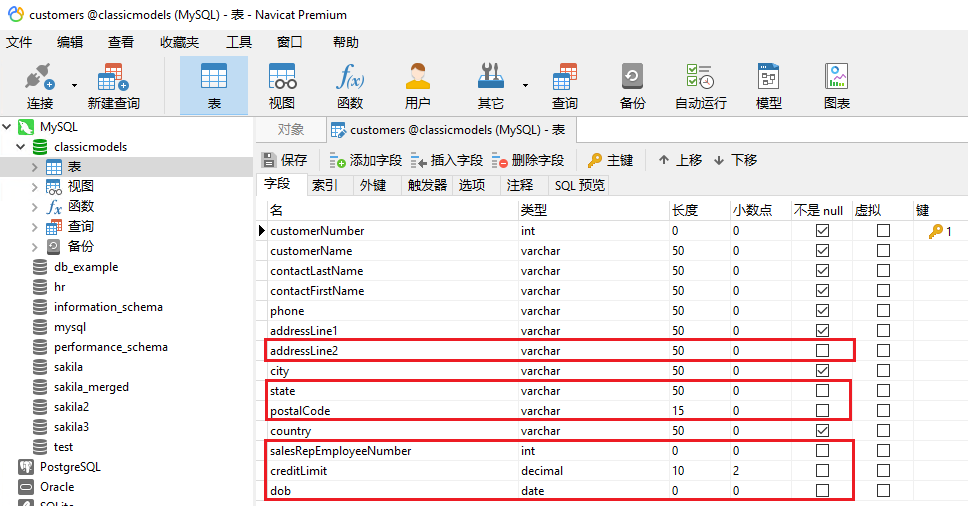Click Insert Field (插入字段) button
The image size is (968, 506).
447,160
